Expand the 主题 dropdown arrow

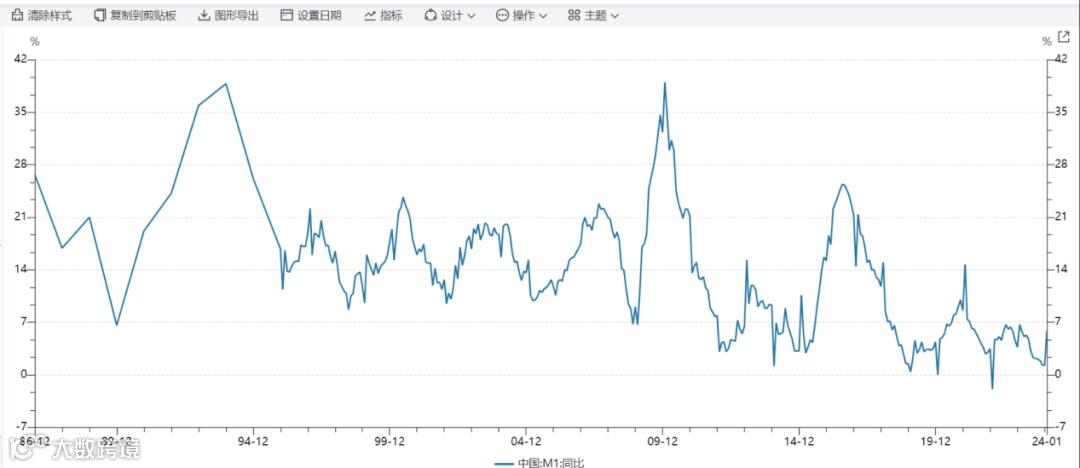615,16
